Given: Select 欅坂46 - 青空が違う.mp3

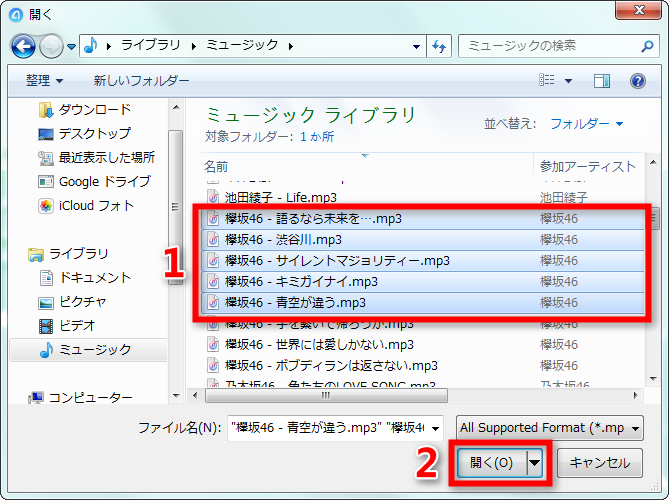Looking at the screenshot, I should 422,302.
